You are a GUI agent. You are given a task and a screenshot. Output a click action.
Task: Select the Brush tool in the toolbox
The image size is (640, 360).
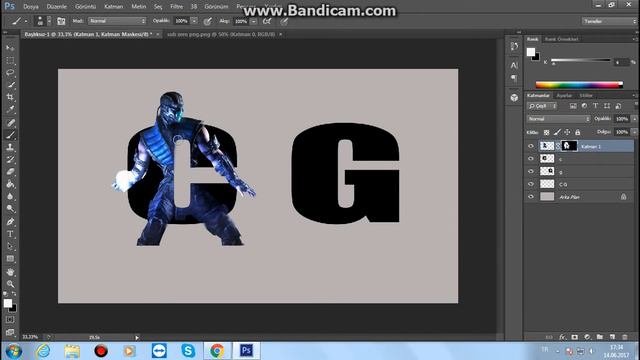pos(10,135)
